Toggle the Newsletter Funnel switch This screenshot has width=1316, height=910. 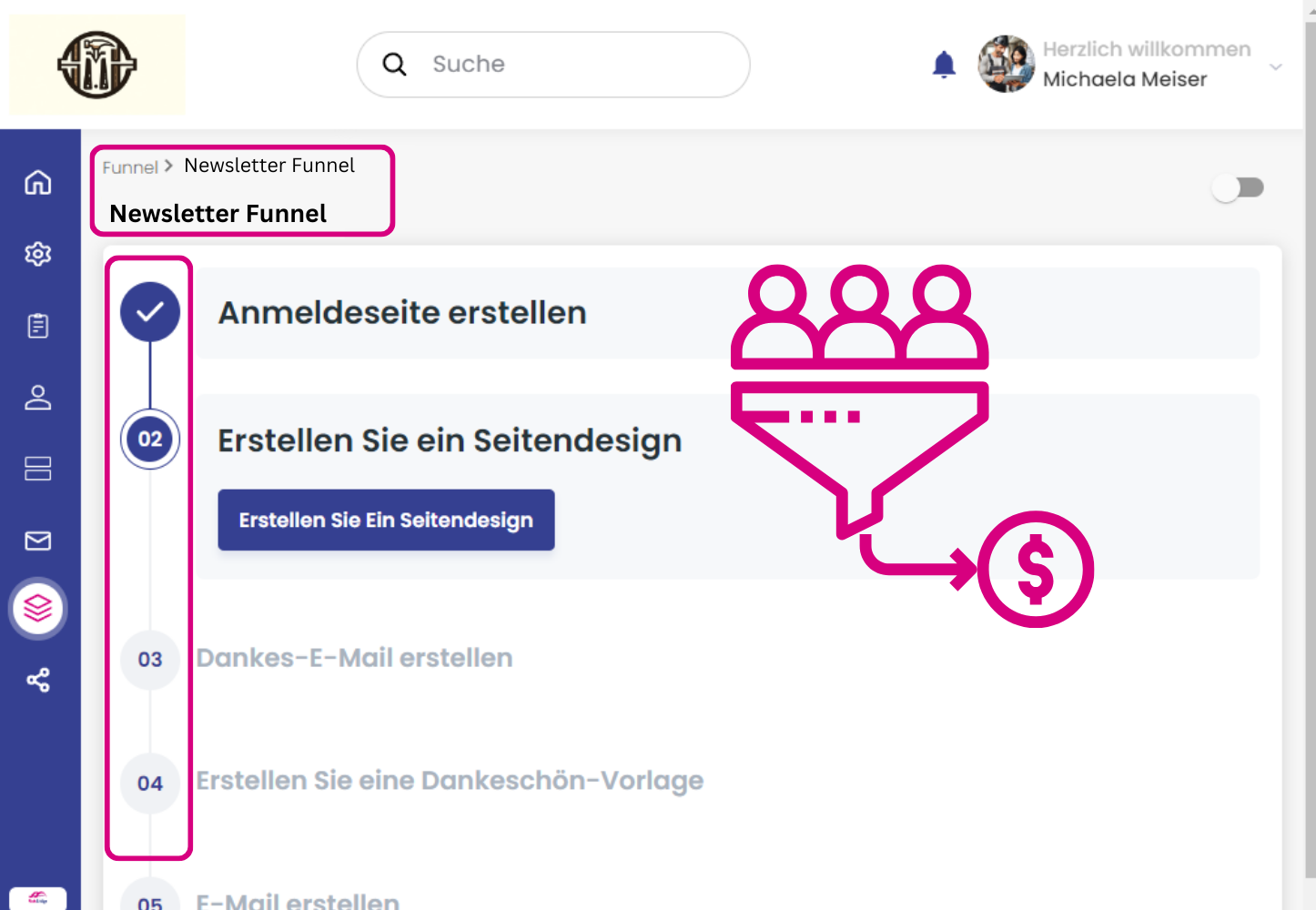coord(1239,187)
